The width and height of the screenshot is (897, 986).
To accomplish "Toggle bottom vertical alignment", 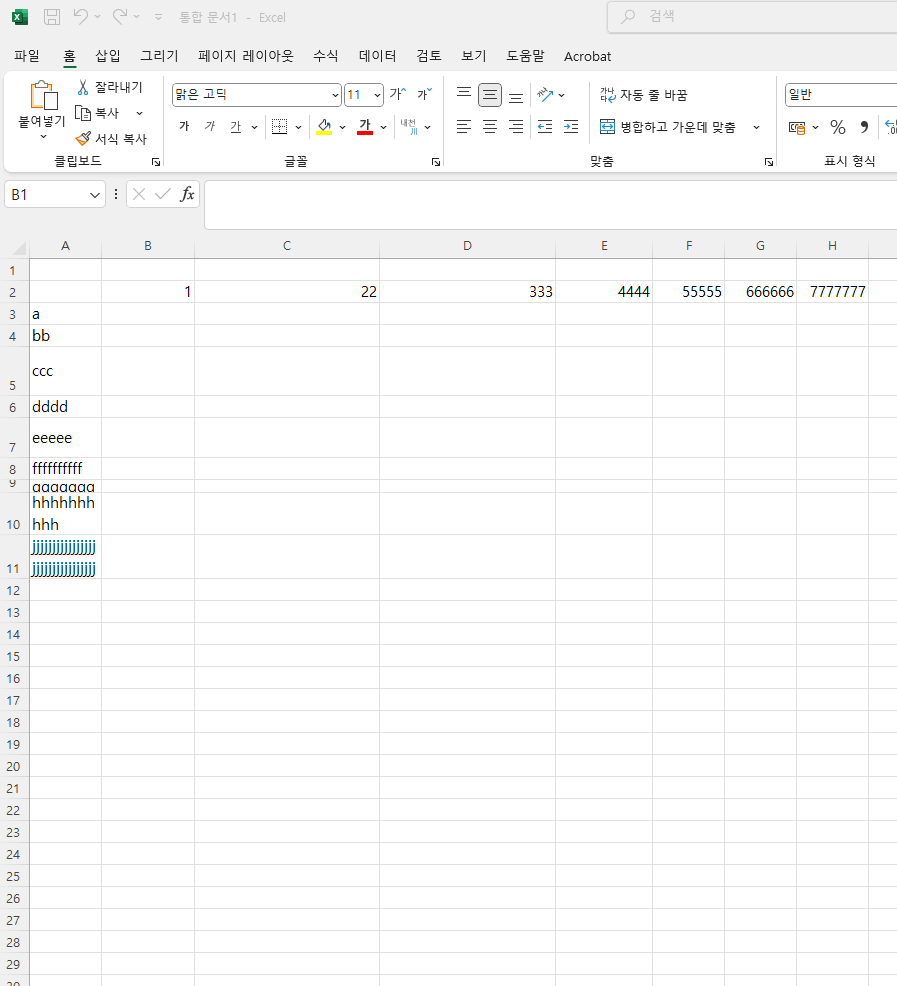I will click(x=516, y=95).
